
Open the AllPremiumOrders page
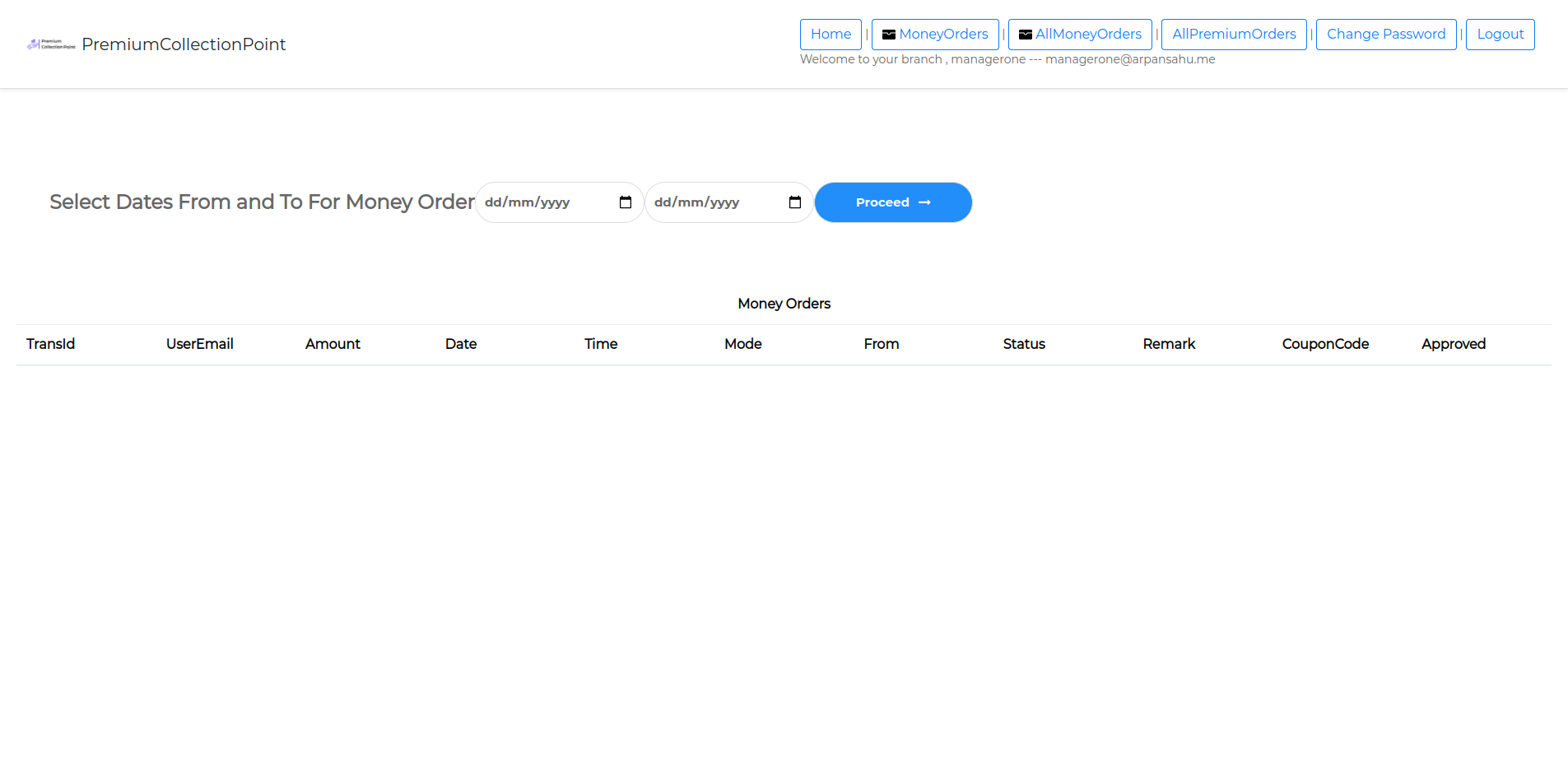[1233, 35]
